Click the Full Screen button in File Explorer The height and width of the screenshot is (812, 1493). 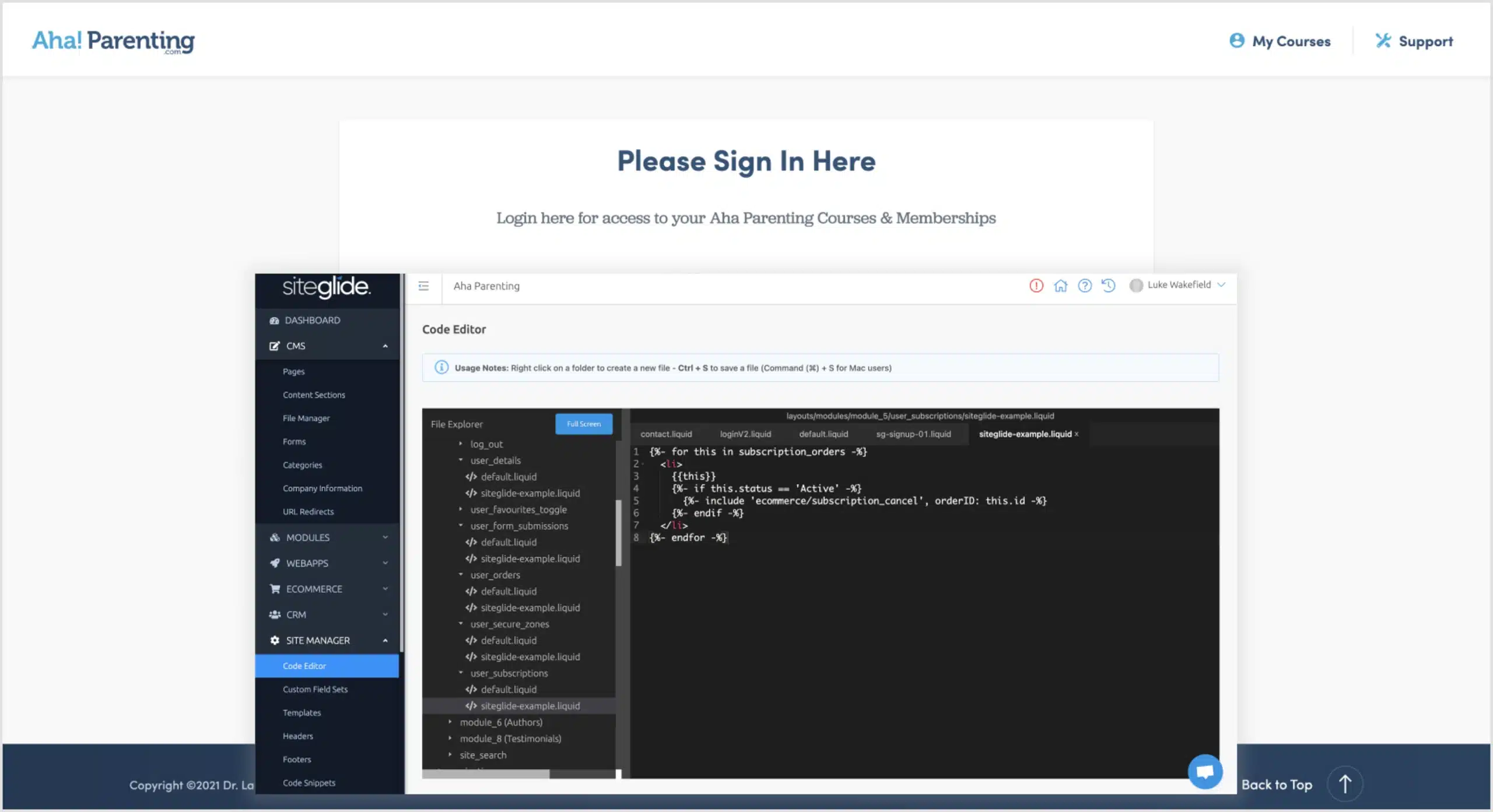(x=583, y=424)
